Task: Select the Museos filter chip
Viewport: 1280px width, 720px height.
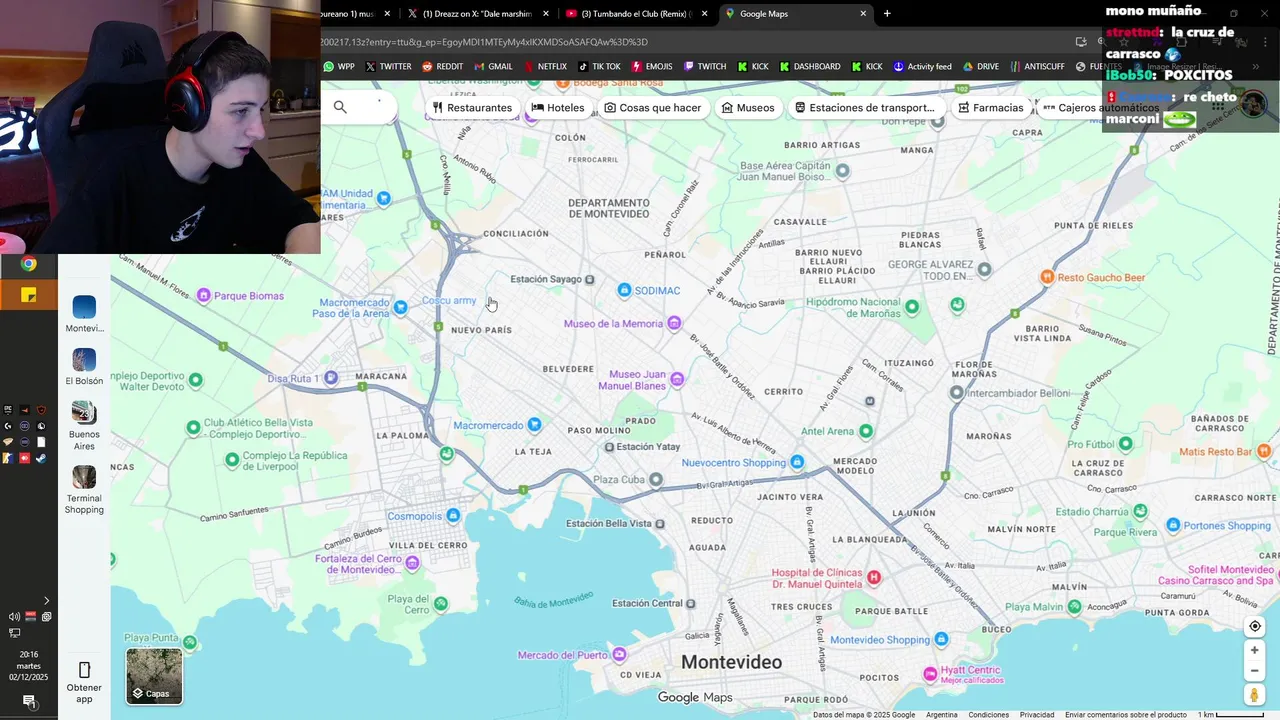Action: pos(748,107)
